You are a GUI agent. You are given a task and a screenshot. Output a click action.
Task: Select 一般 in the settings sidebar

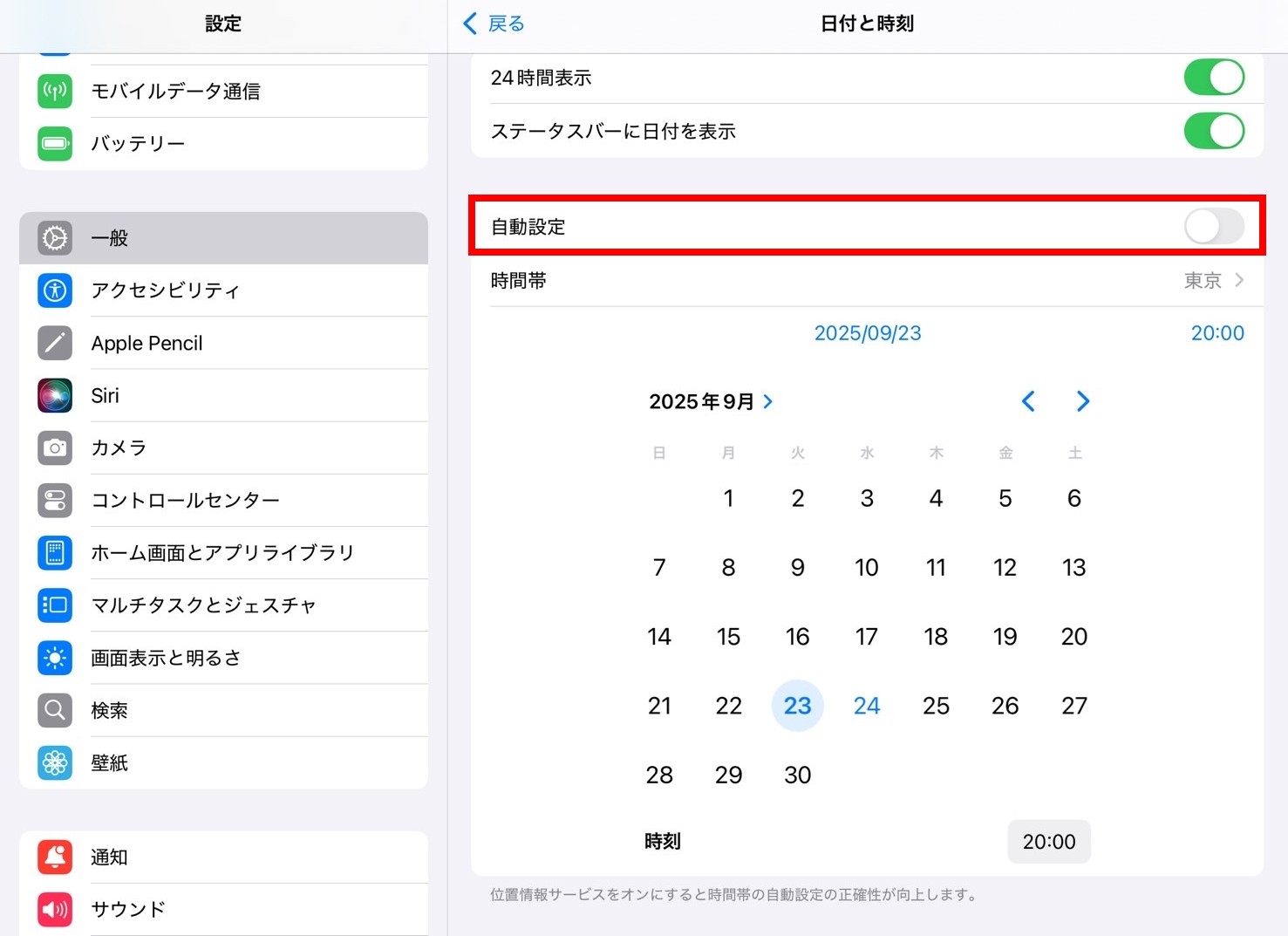click(223, 238)
